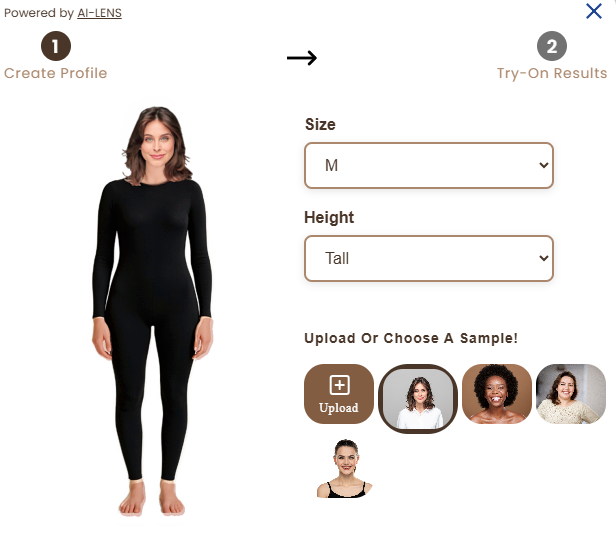The width and height of the screenshot is (616, 547).
Task: Click the chevron arrow of the Height selector
Action: 544,258
